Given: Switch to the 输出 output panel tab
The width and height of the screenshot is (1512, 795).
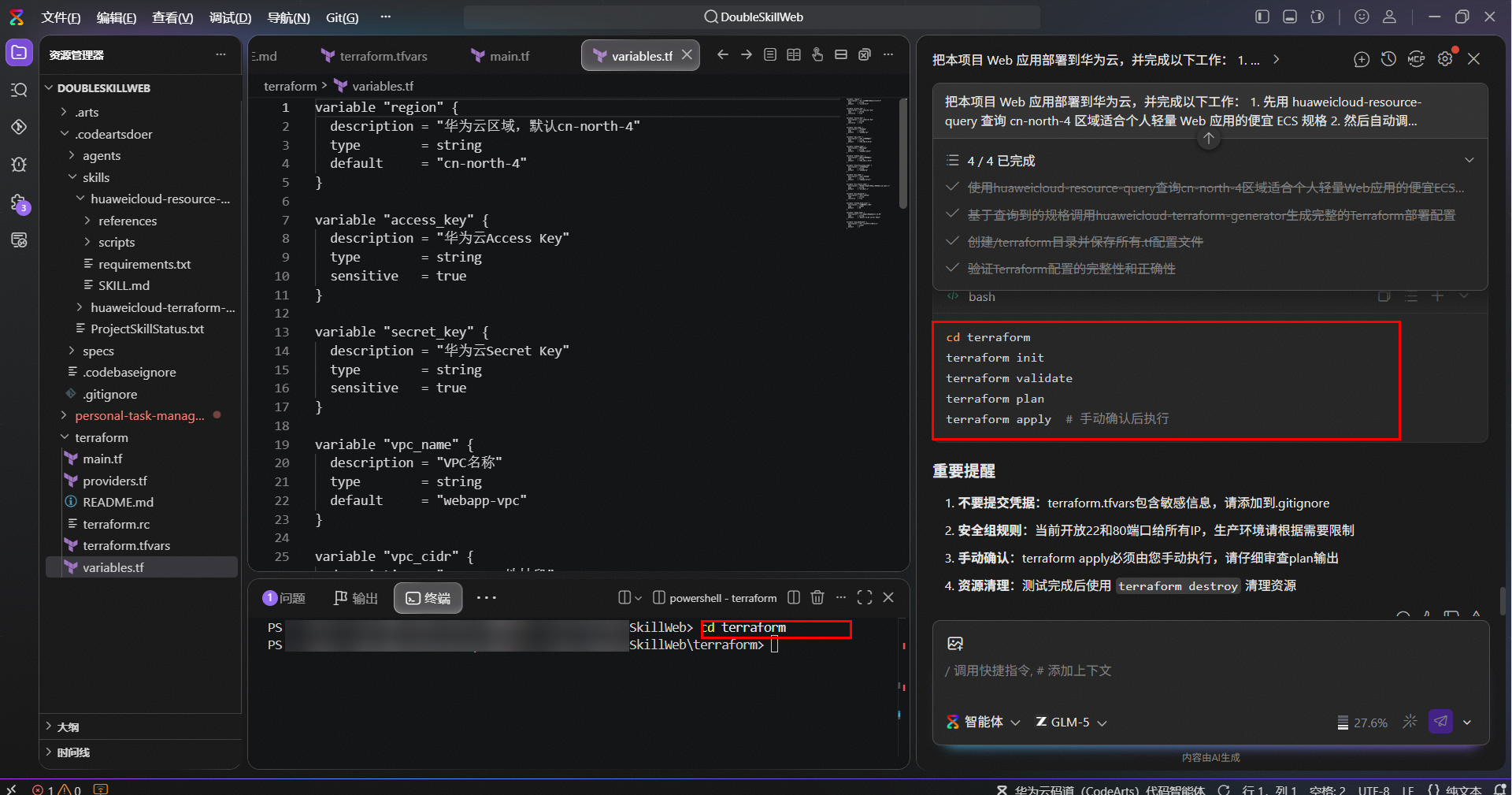Looking at the screenshot, I should 356,598.
